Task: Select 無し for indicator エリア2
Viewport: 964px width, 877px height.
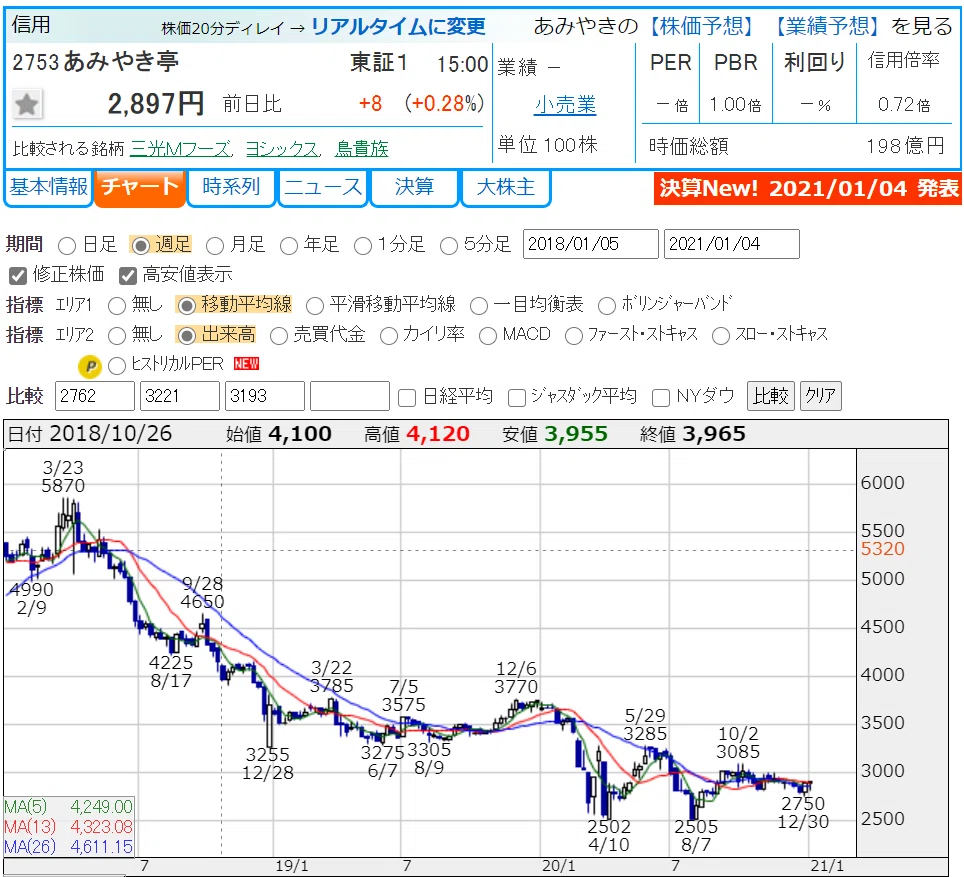Action: tap(117, 336)
